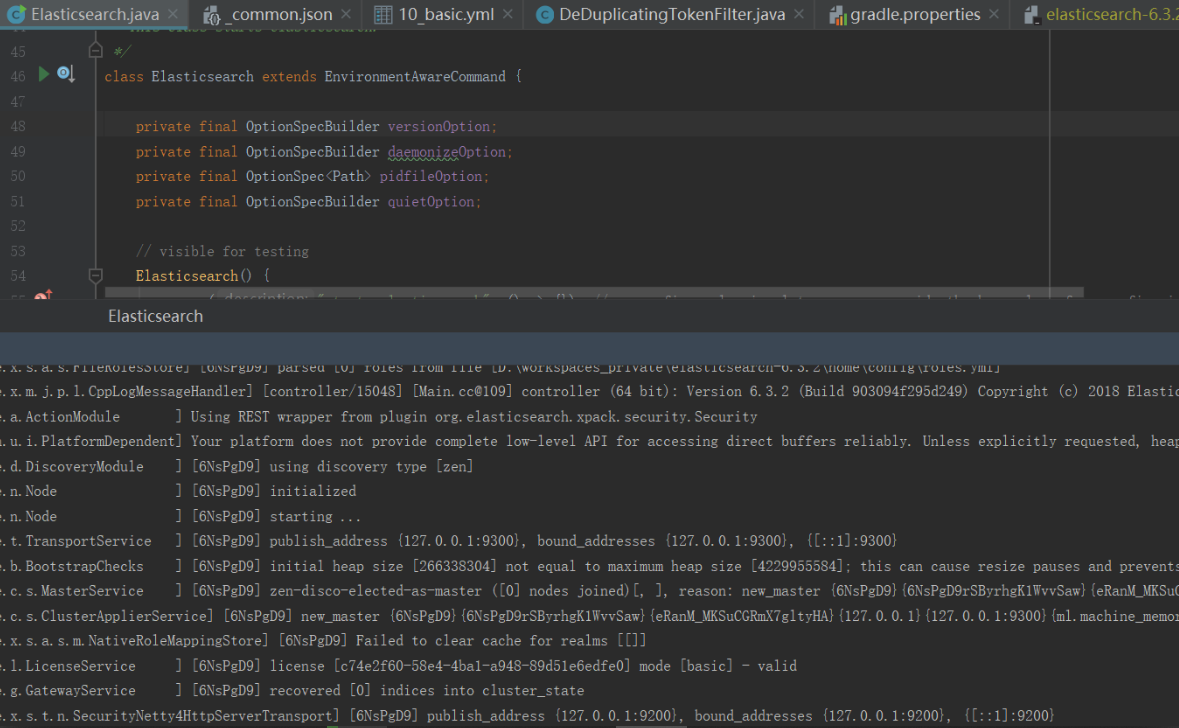Click the Elasticsearch() constructor name
Image resolution: width=1179 pixels, height=728 pixels.
pos(187,276)
